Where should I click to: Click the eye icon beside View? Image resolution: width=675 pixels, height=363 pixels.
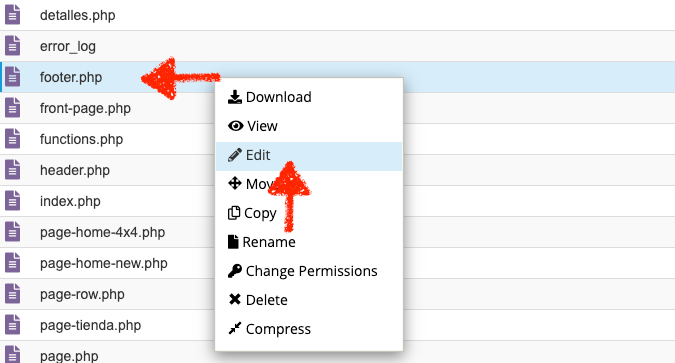(x=235, y=126)
